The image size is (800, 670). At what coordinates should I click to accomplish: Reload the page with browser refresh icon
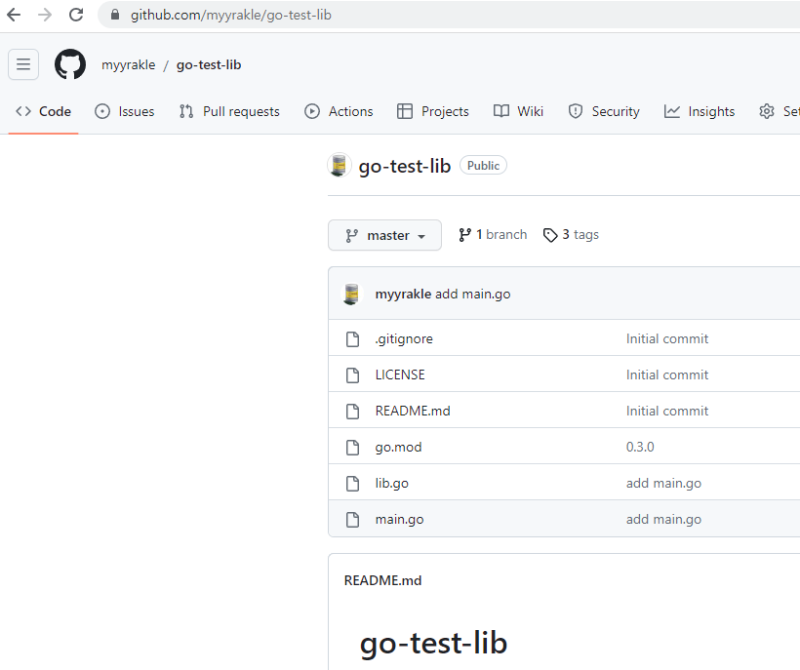click(76, 15)
